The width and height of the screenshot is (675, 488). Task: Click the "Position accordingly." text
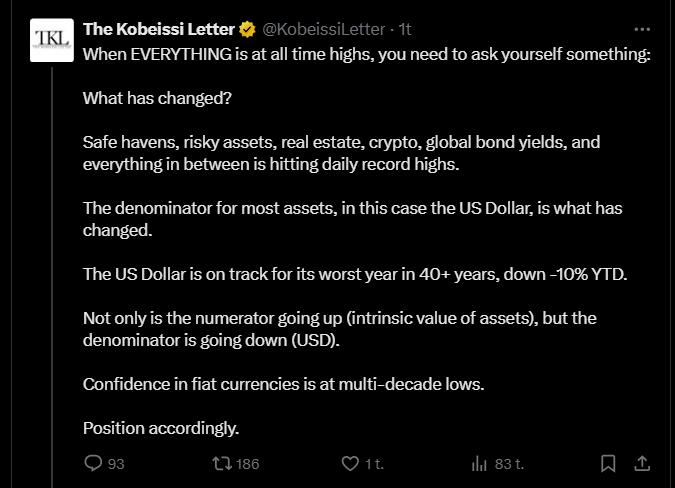tap(161, 428)
